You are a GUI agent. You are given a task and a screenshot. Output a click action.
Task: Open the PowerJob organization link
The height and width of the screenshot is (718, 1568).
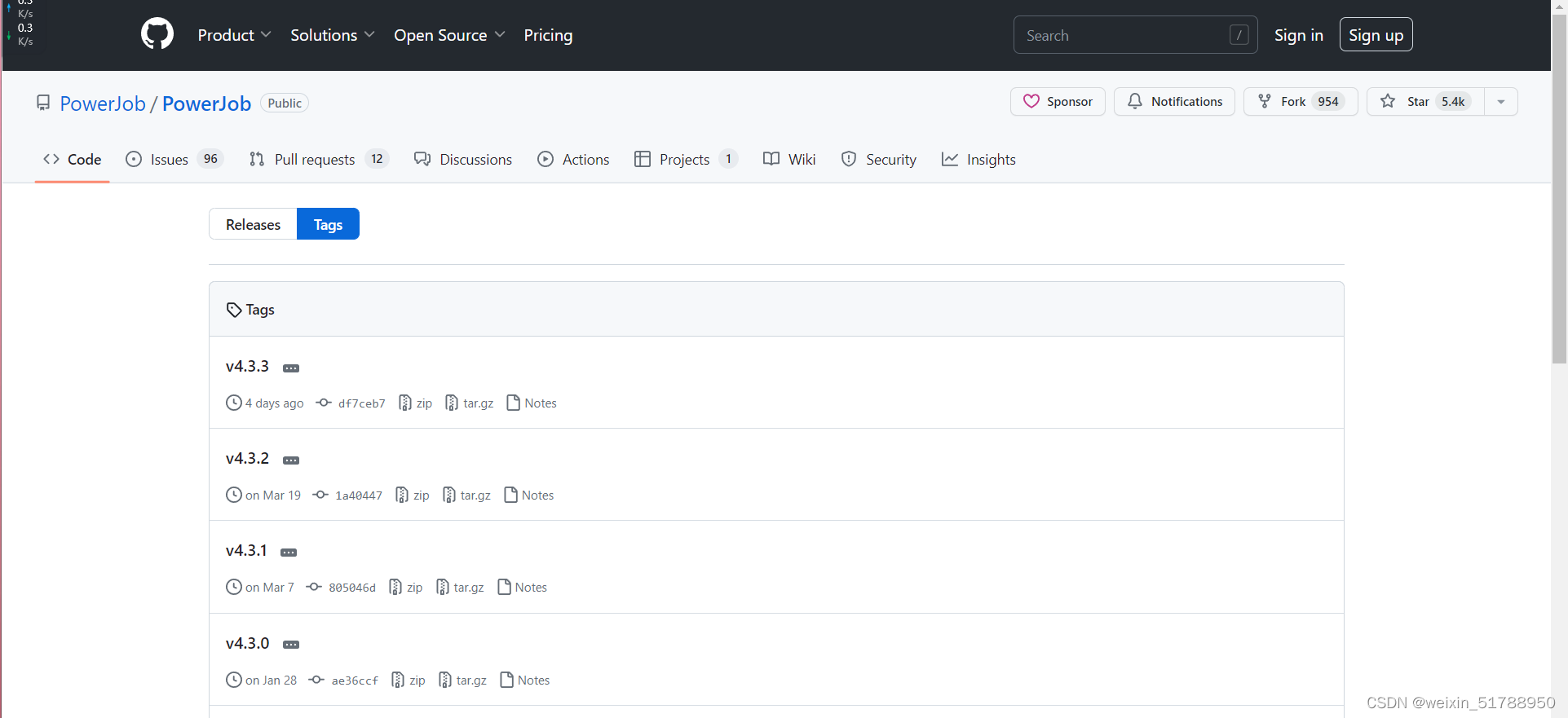(x=103, y=104)
